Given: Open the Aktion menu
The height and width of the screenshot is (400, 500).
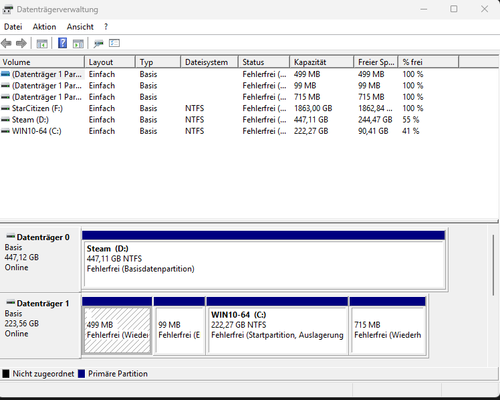Looking at the screenshot, I should tap(44, 27).
